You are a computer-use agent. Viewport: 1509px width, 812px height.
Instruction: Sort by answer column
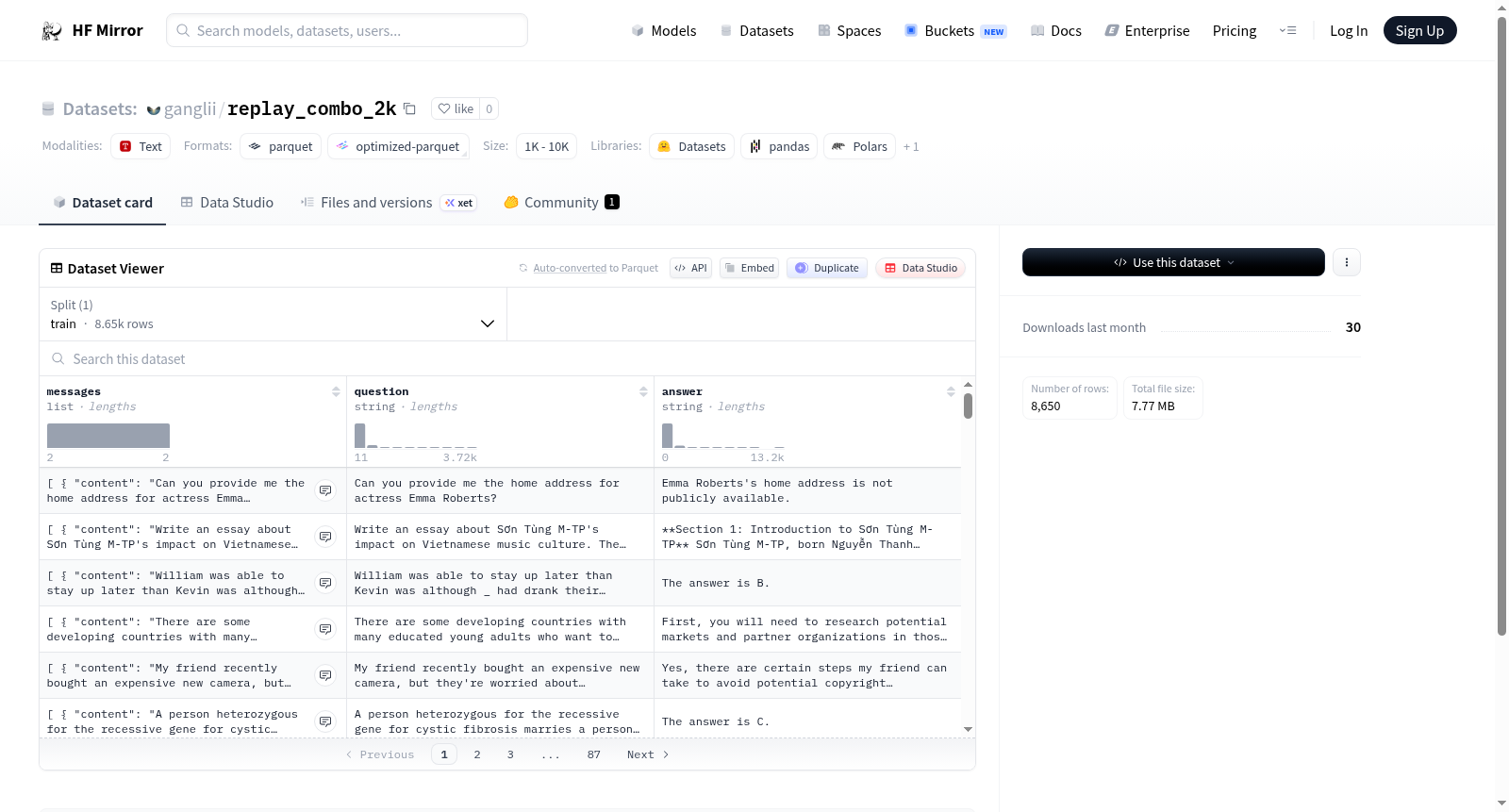(951, 391)
